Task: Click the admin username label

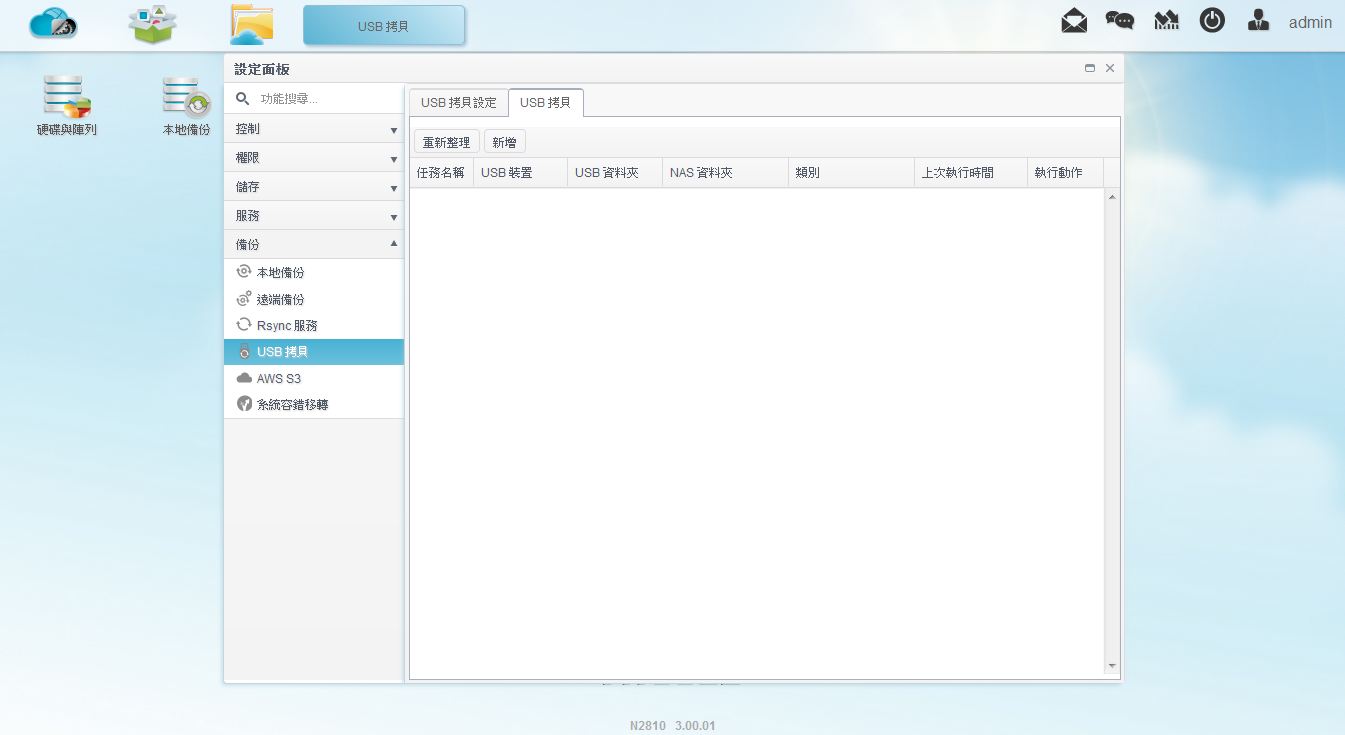Action: click(x=1310, y=22)
